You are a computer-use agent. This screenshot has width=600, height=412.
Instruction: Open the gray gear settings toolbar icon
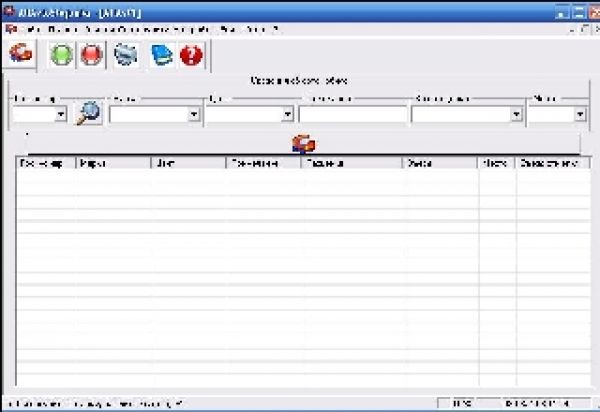point(126,55)
